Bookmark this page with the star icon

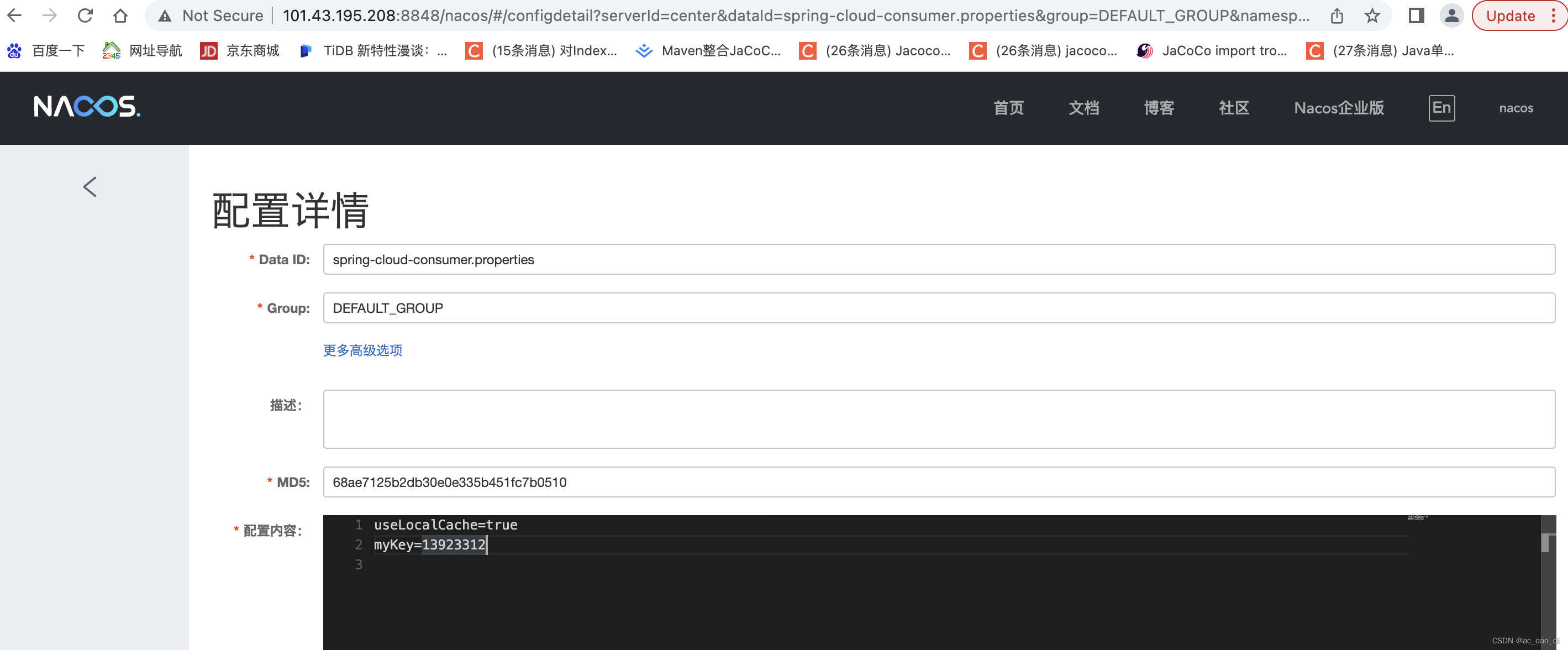tap(1372, 16)
